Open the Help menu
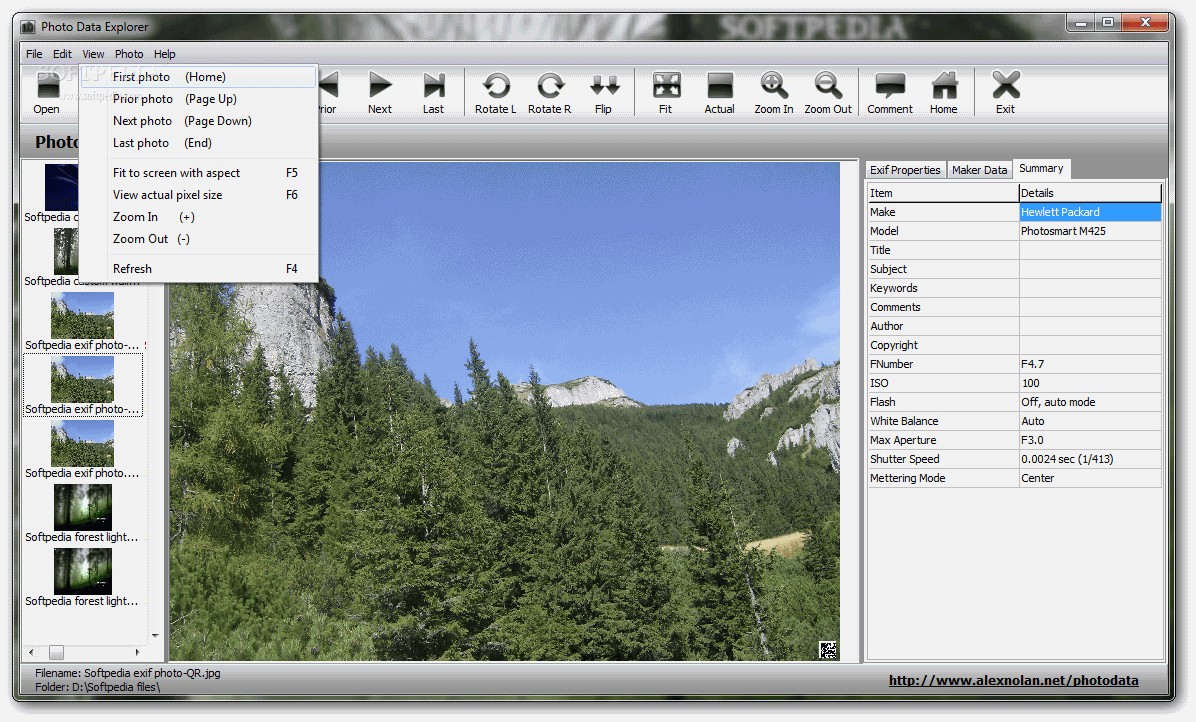This screenshot has height=722, width=1196. 165,54
